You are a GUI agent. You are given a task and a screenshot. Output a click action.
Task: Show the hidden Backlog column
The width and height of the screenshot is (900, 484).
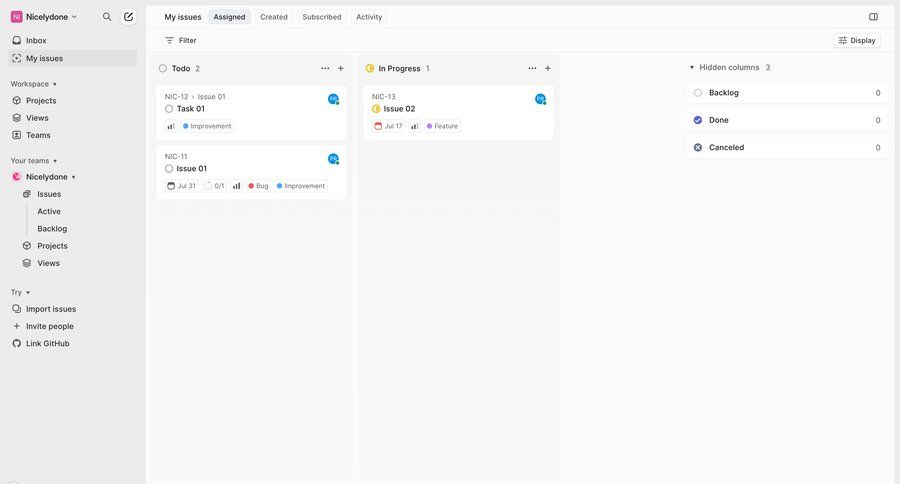[x=786, y=92]
